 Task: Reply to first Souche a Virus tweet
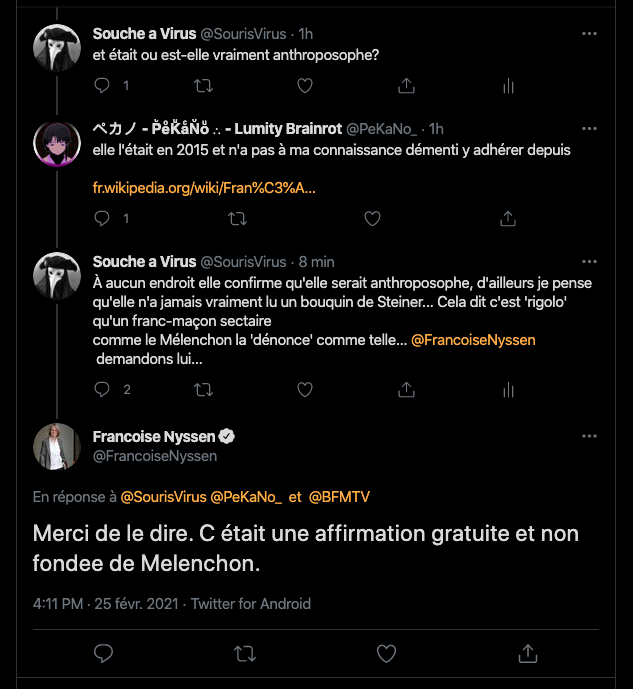(x=102, y=86)
